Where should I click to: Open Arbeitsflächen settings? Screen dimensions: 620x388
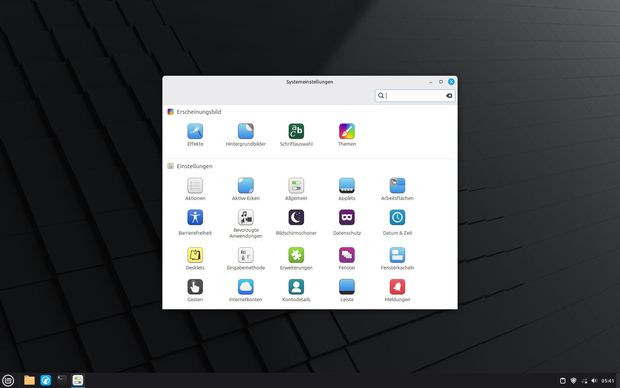pyautogui.click(x=397, y=189)
